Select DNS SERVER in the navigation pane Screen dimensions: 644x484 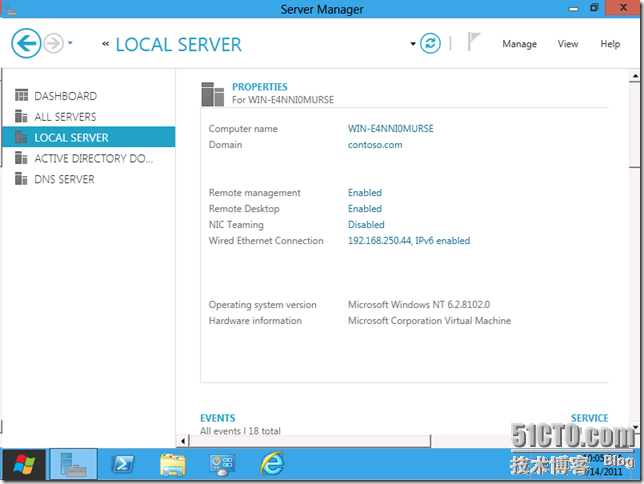click(89, 179)
